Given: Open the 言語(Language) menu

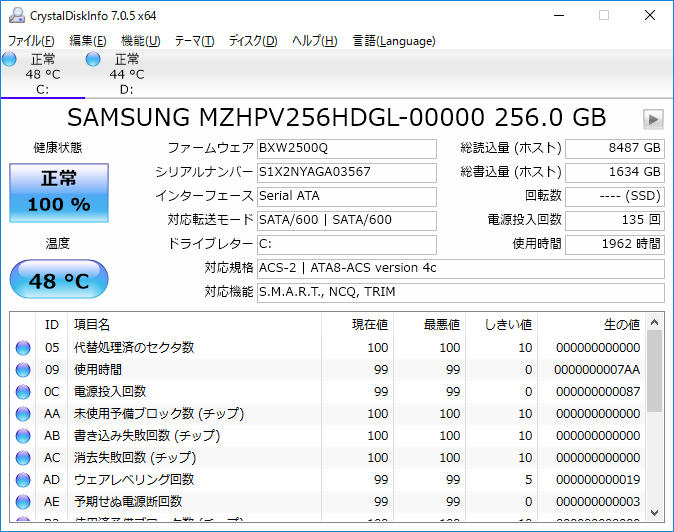Looking at the screenshot, I should tap(394, 41).
